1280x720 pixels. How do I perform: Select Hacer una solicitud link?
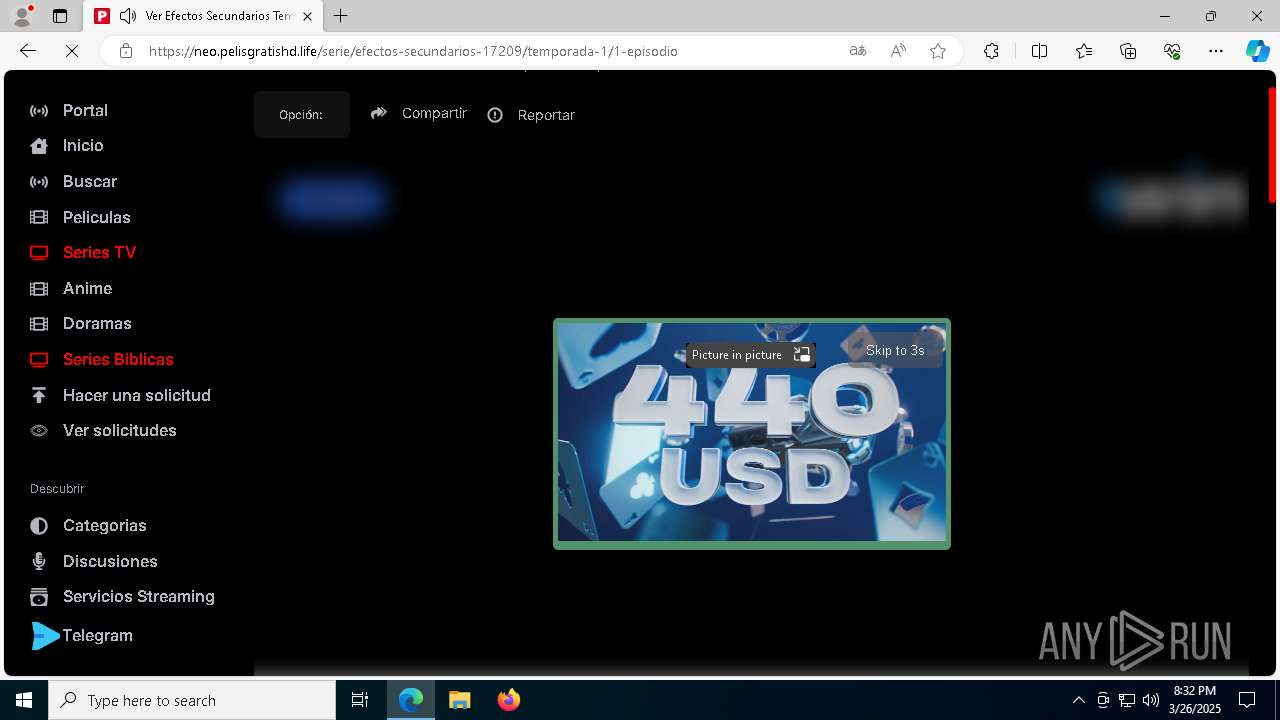(x=137, y=395)
